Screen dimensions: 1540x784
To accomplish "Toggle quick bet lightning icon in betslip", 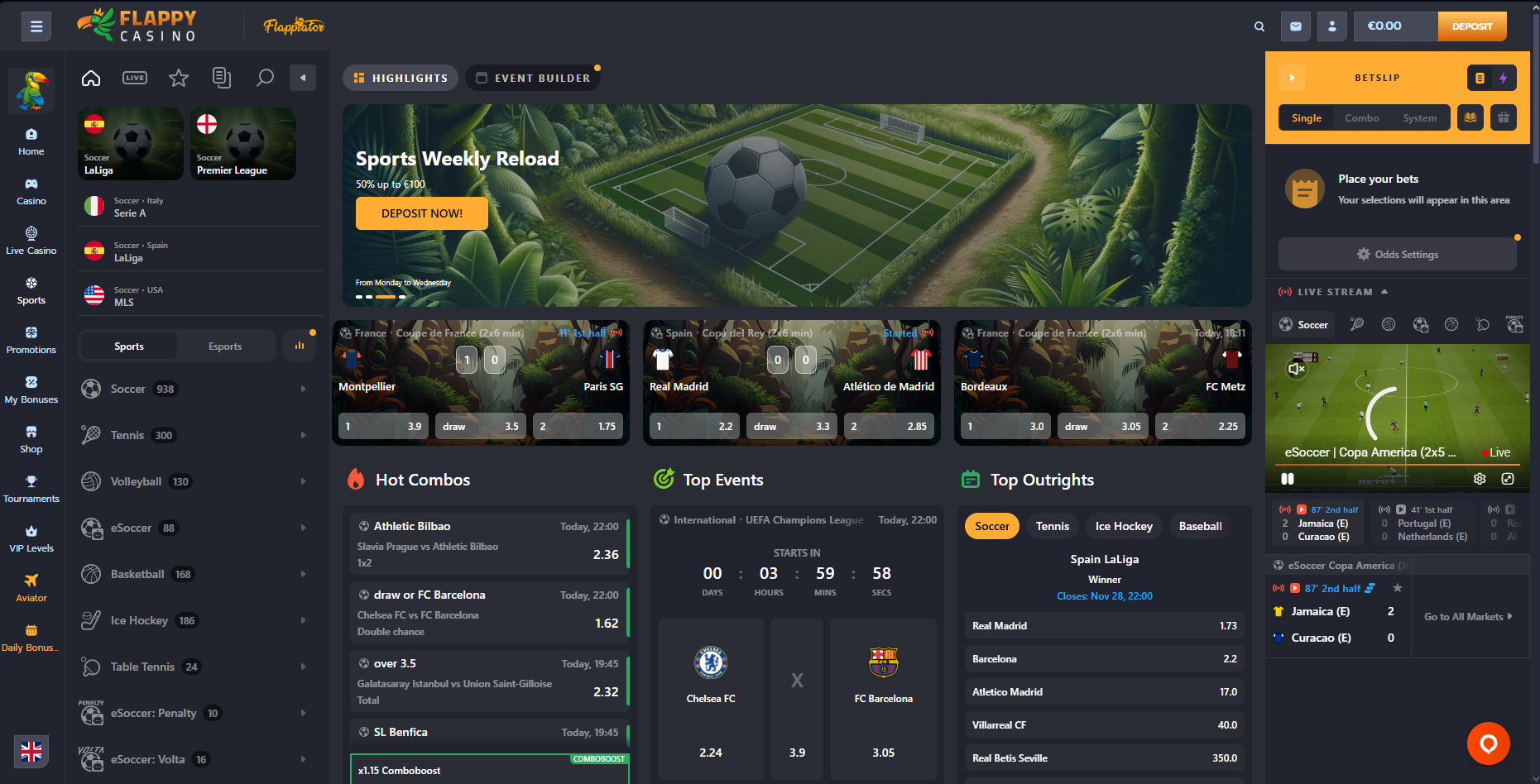I will [x=1504, y=78].
